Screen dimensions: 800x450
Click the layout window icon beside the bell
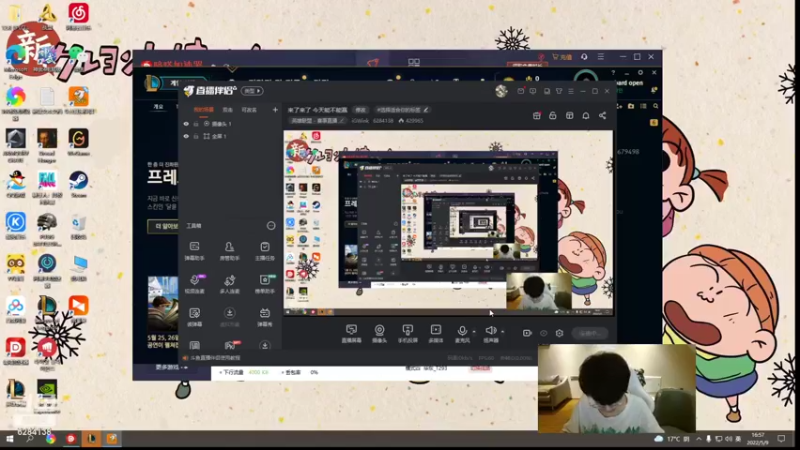click(x=569, y=116)
